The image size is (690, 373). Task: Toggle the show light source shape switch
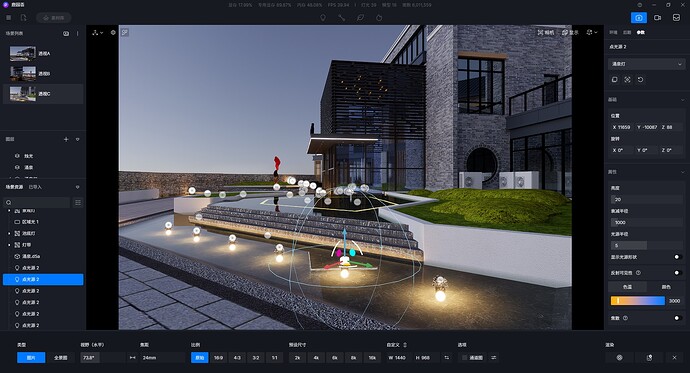coord(678,257)
